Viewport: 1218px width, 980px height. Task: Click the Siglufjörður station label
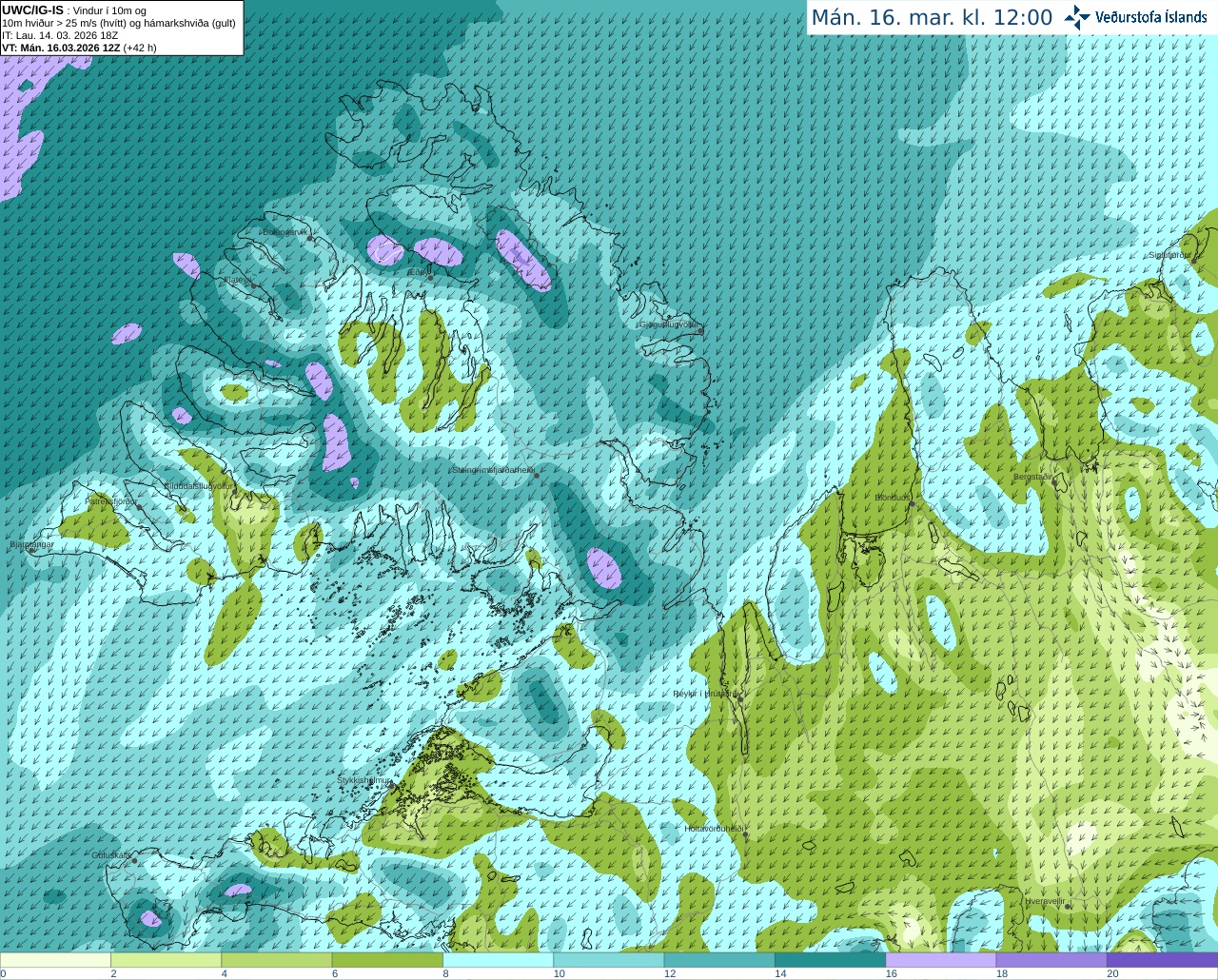pos(1170,255)
